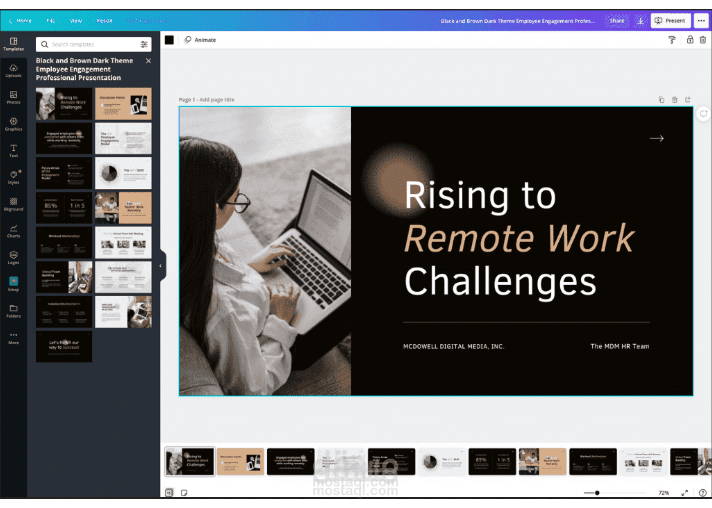Toggle the page grid view icon

pos(169,493)
